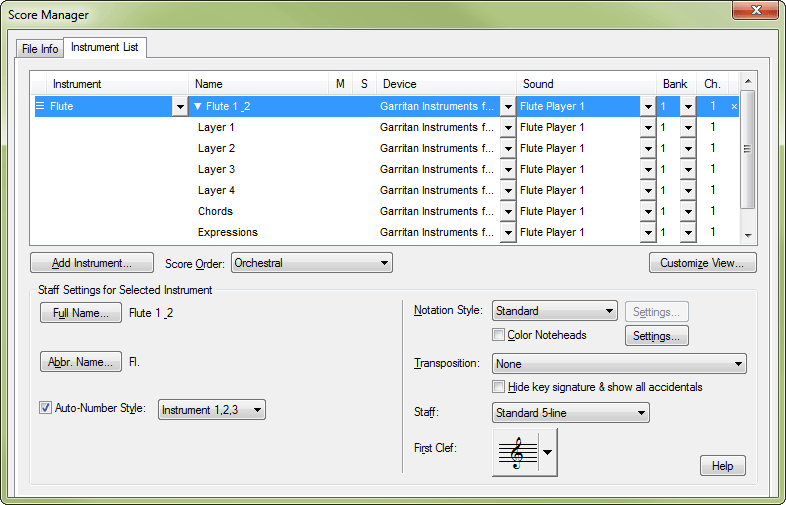This screenshot has height=505, width=786.
Task: Click the Add Instrument button
Action: click(x=92, y=263)
